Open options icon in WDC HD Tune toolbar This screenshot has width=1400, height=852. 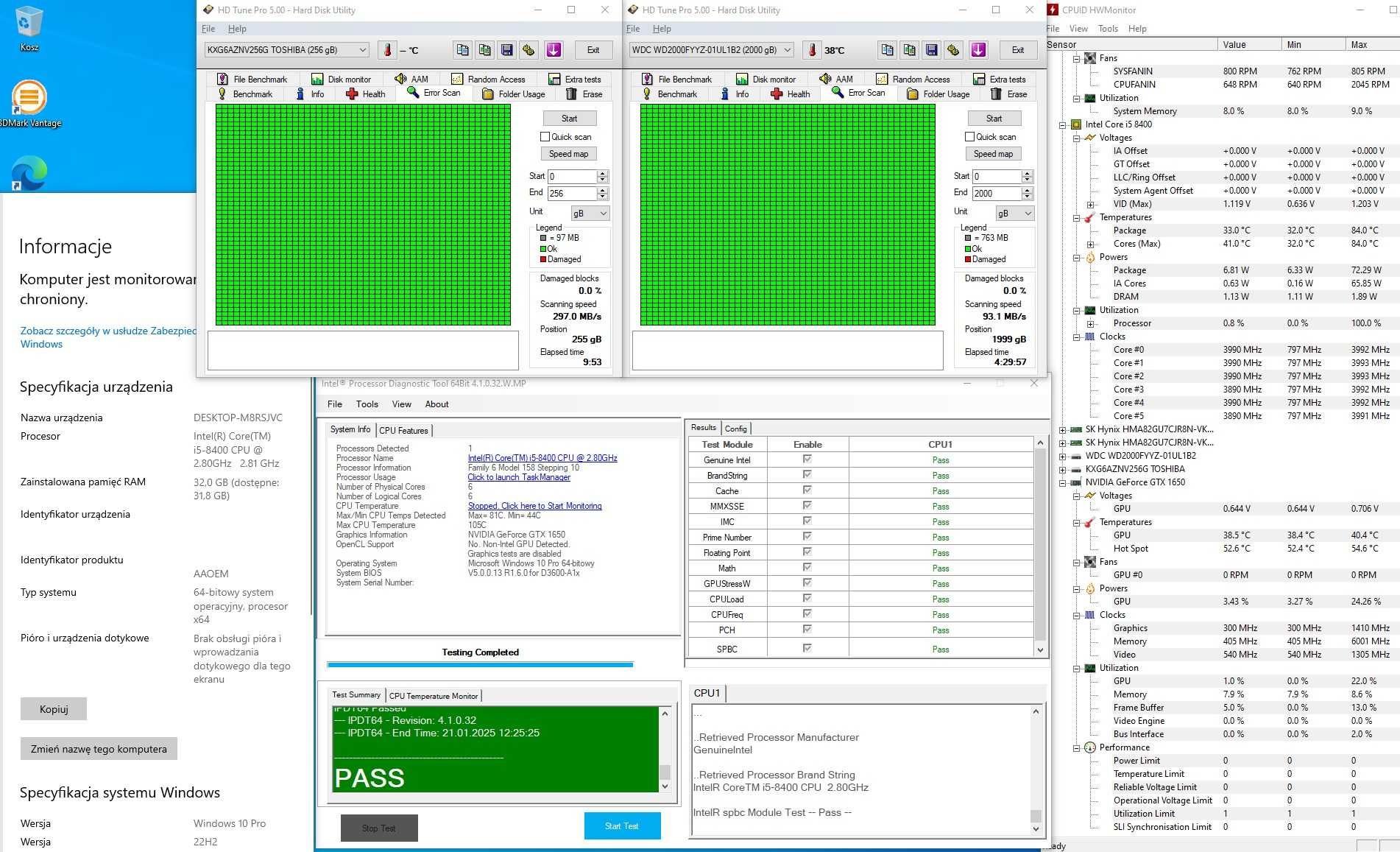(x=953, y=49)
